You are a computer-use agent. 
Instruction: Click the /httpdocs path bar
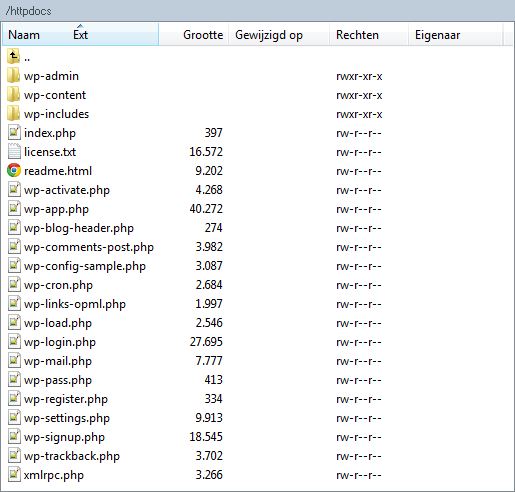(257, 11)
